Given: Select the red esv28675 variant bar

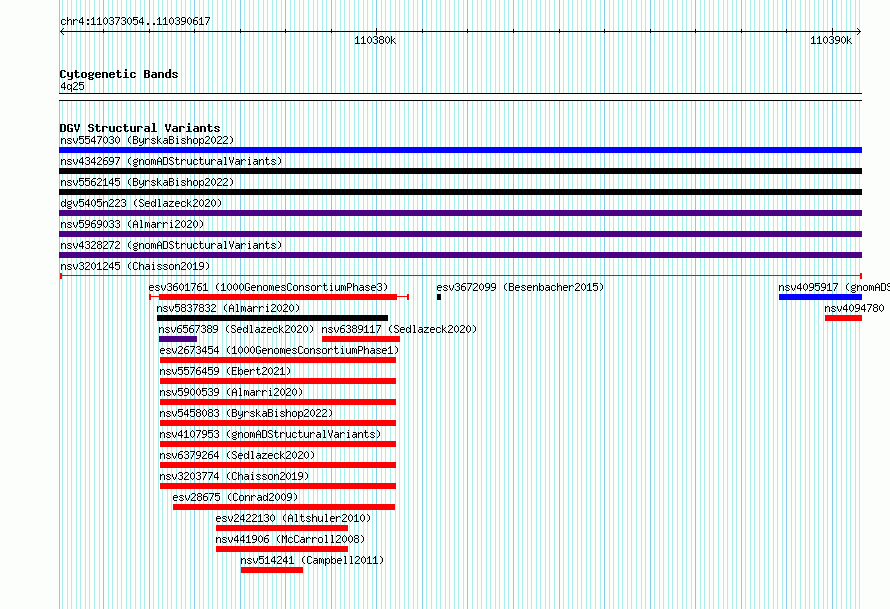Looking at the screenshot, I should [x=284, y=507].
